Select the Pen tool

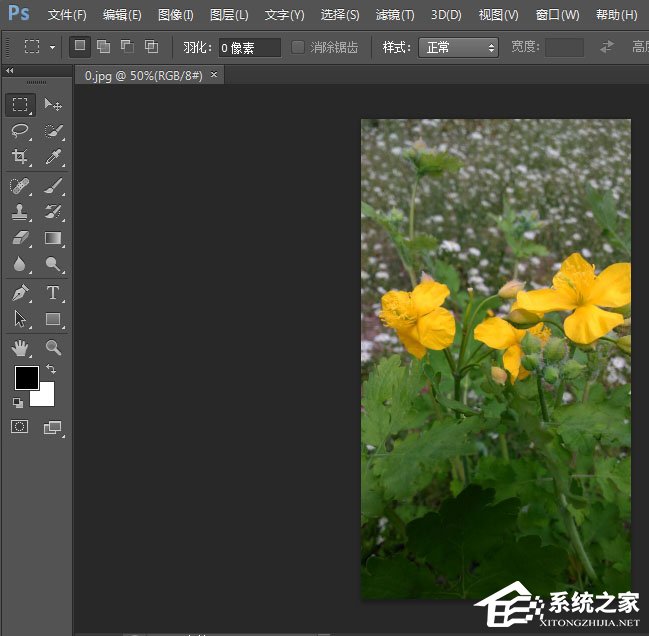click(20, 293)
